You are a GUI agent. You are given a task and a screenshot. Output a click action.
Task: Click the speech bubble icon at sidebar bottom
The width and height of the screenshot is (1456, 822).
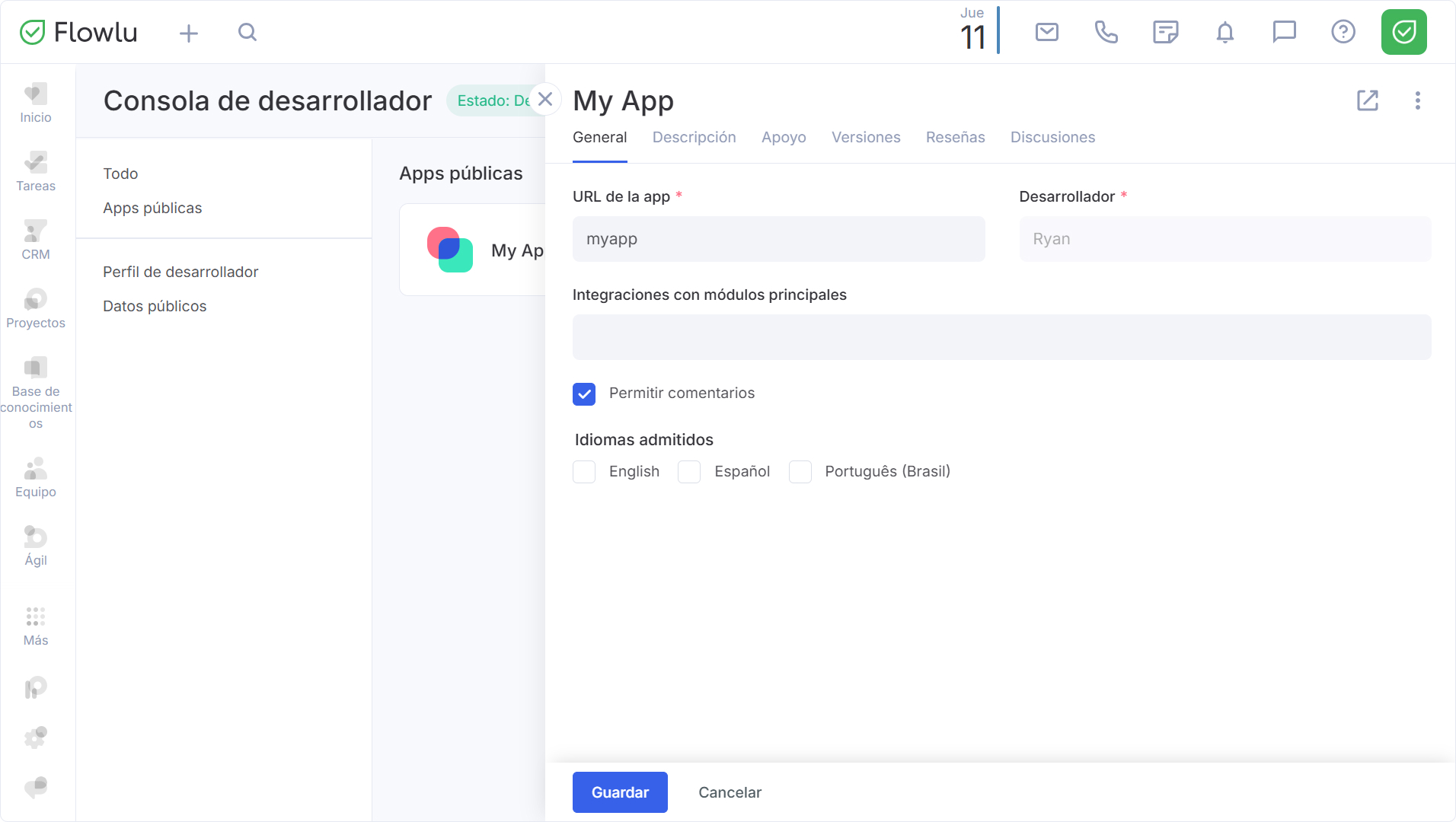pyautogui.click(x=36, y=787)
